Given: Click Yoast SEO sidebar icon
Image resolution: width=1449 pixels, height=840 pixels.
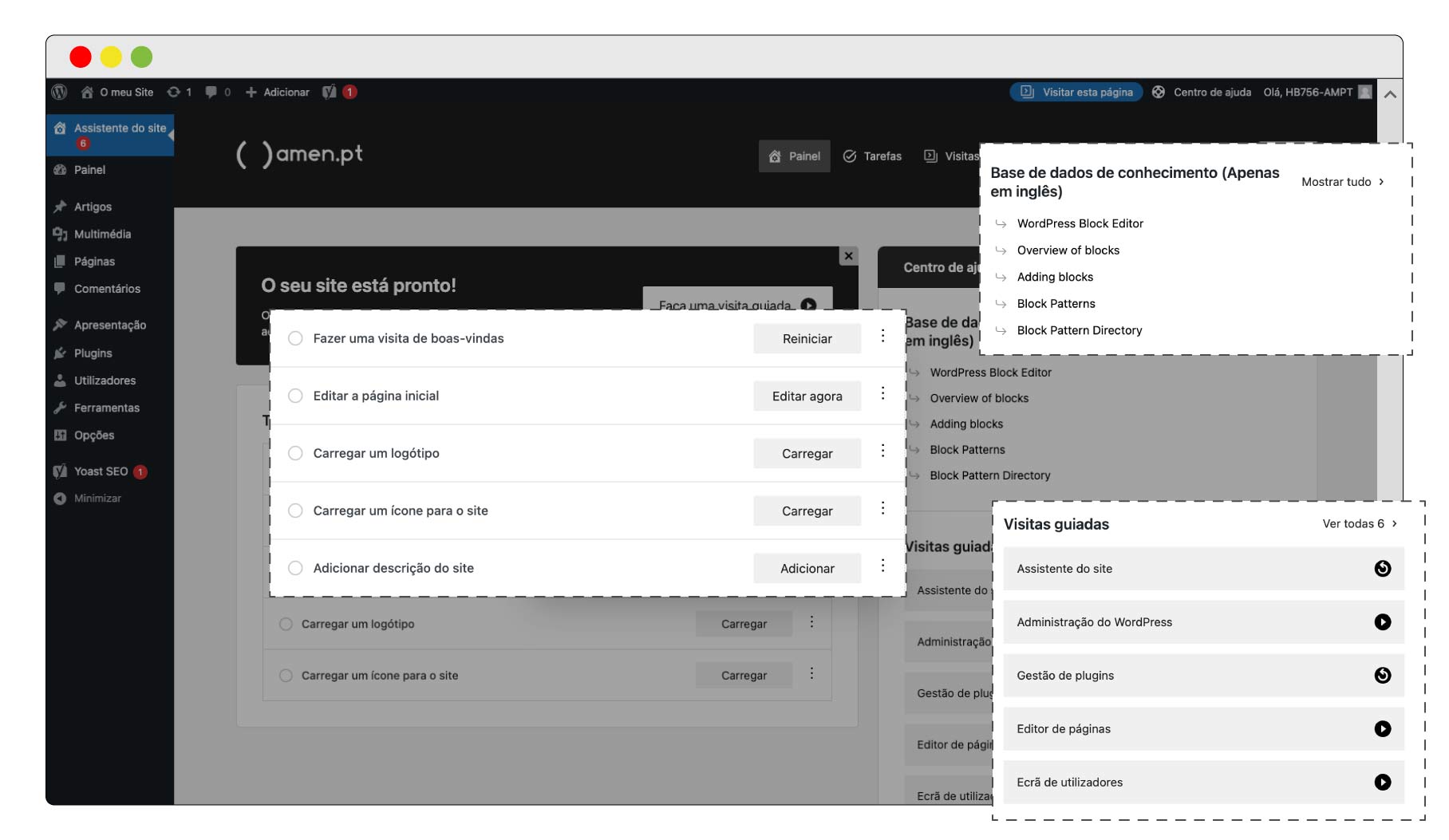Looking at the screenshot, I should pyautogui.click(x=60, y=471).
